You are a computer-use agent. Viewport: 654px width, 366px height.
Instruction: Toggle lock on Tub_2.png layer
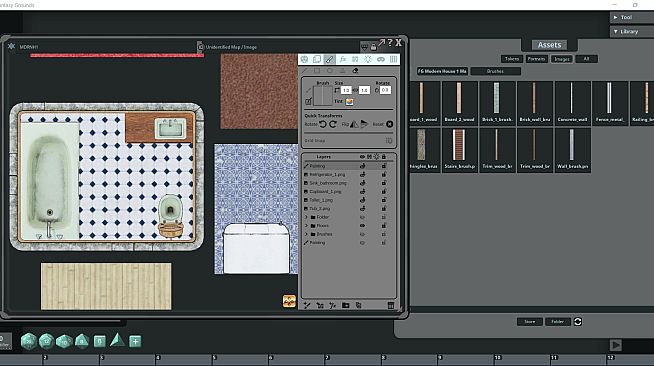[x=384, y=208]
